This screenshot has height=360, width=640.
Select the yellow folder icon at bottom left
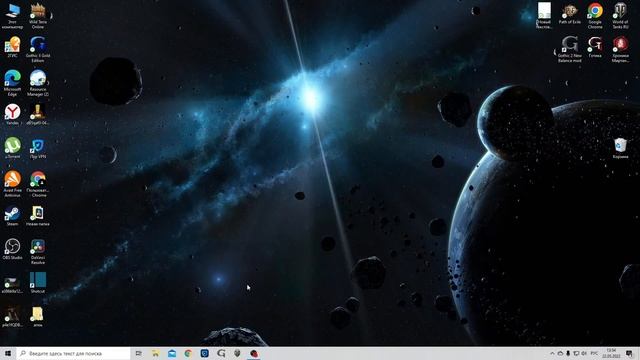[38, 316]
